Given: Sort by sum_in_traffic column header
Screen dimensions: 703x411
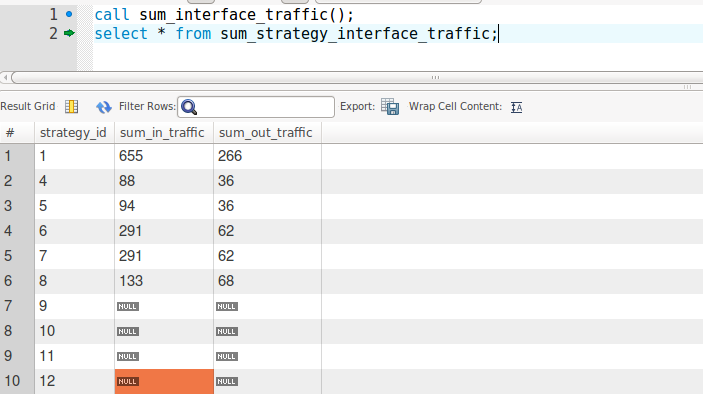Looking at the screenshot, I should click(x=164, y=133).
